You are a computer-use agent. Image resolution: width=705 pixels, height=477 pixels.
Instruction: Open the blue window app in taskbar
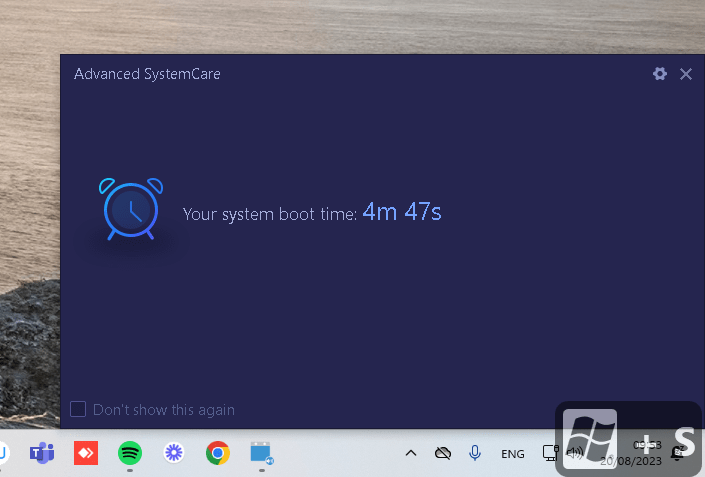point(262,453)
